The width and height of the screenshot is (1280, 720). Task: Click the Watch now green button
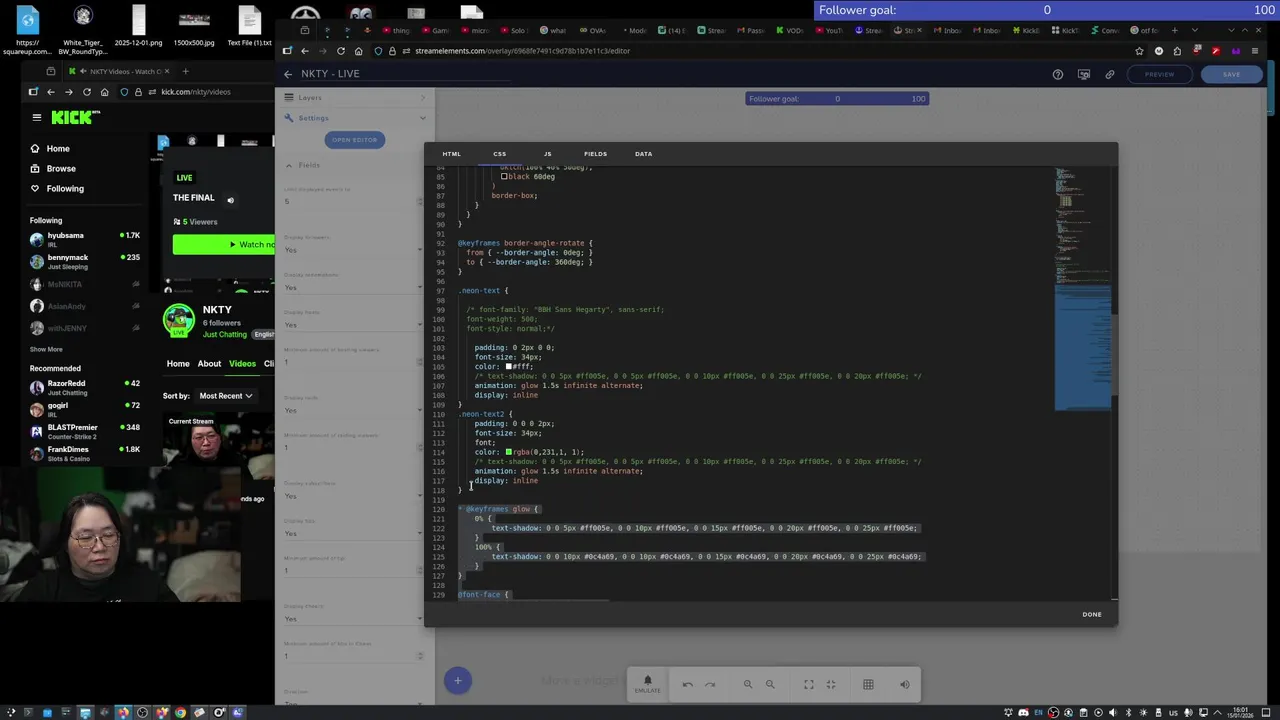[x=224, y=244]
